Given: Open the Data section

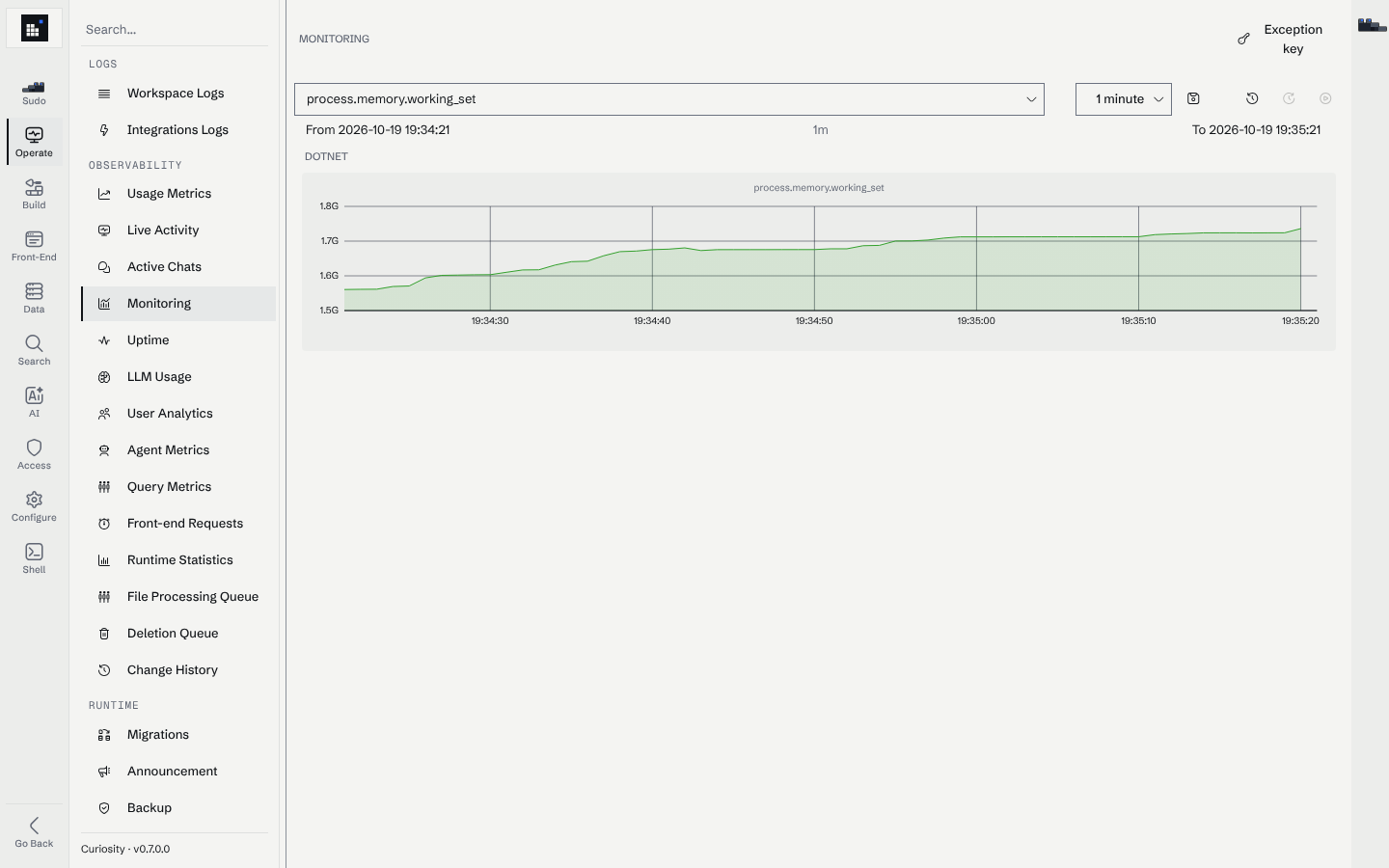Looking at the screenshot, I should pos(34,298).
